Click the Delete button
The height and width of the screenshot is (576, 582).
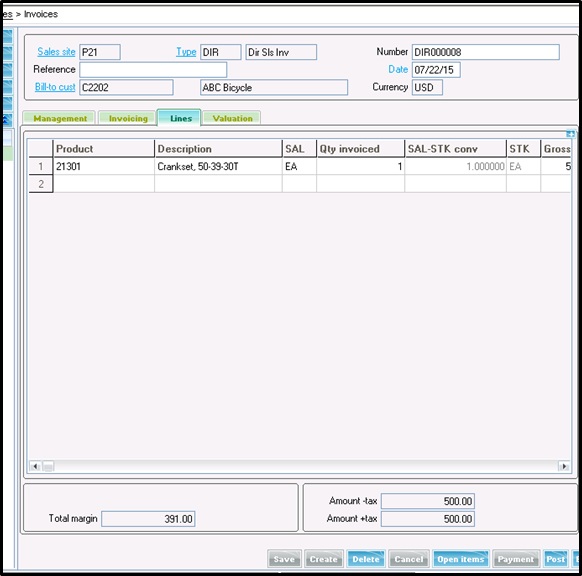pyautogui.click(x=366, y=559)
